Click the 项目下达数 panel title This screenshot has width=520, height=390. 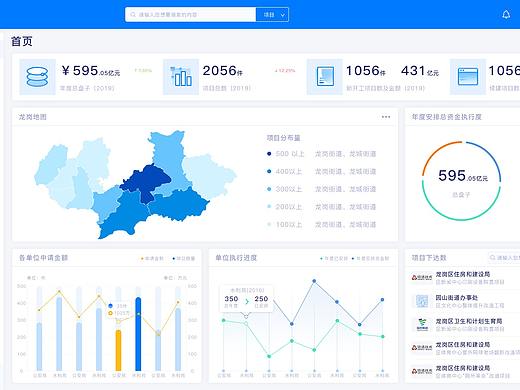(x=429, y=258)
